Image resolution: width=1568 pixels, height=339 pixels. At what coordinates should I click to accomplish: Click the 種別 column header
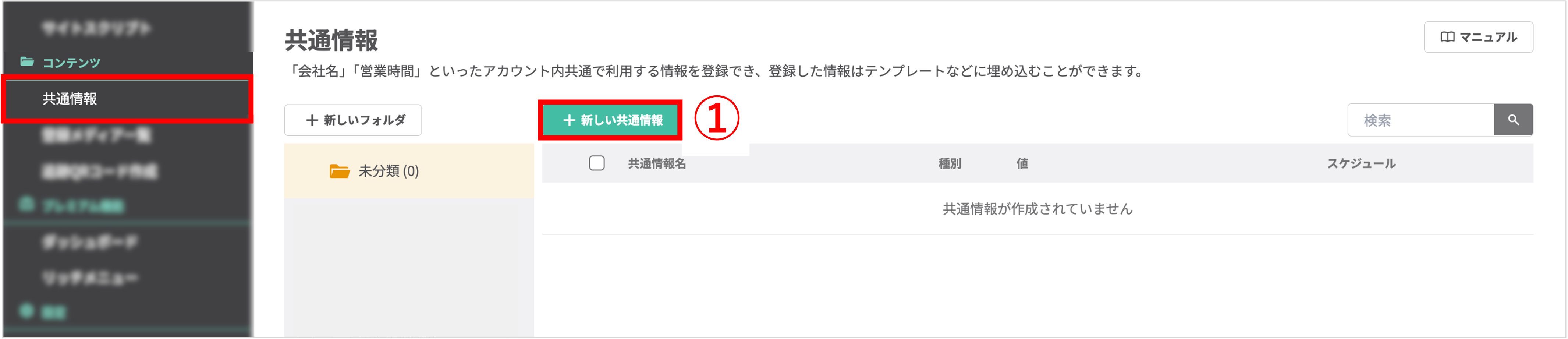(950, 163)
